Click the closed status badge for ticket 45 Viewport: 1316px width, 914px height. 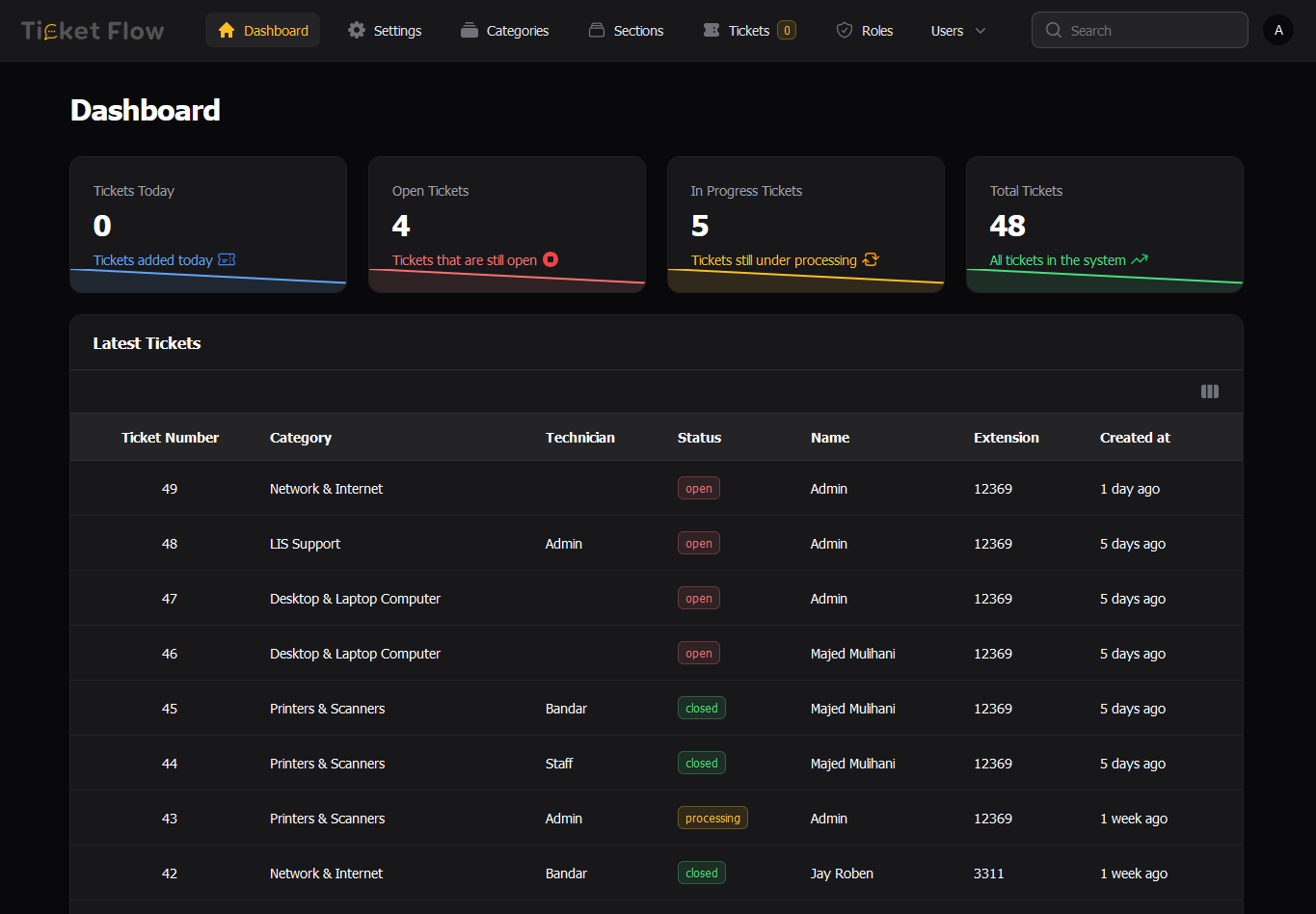point(702,709)
